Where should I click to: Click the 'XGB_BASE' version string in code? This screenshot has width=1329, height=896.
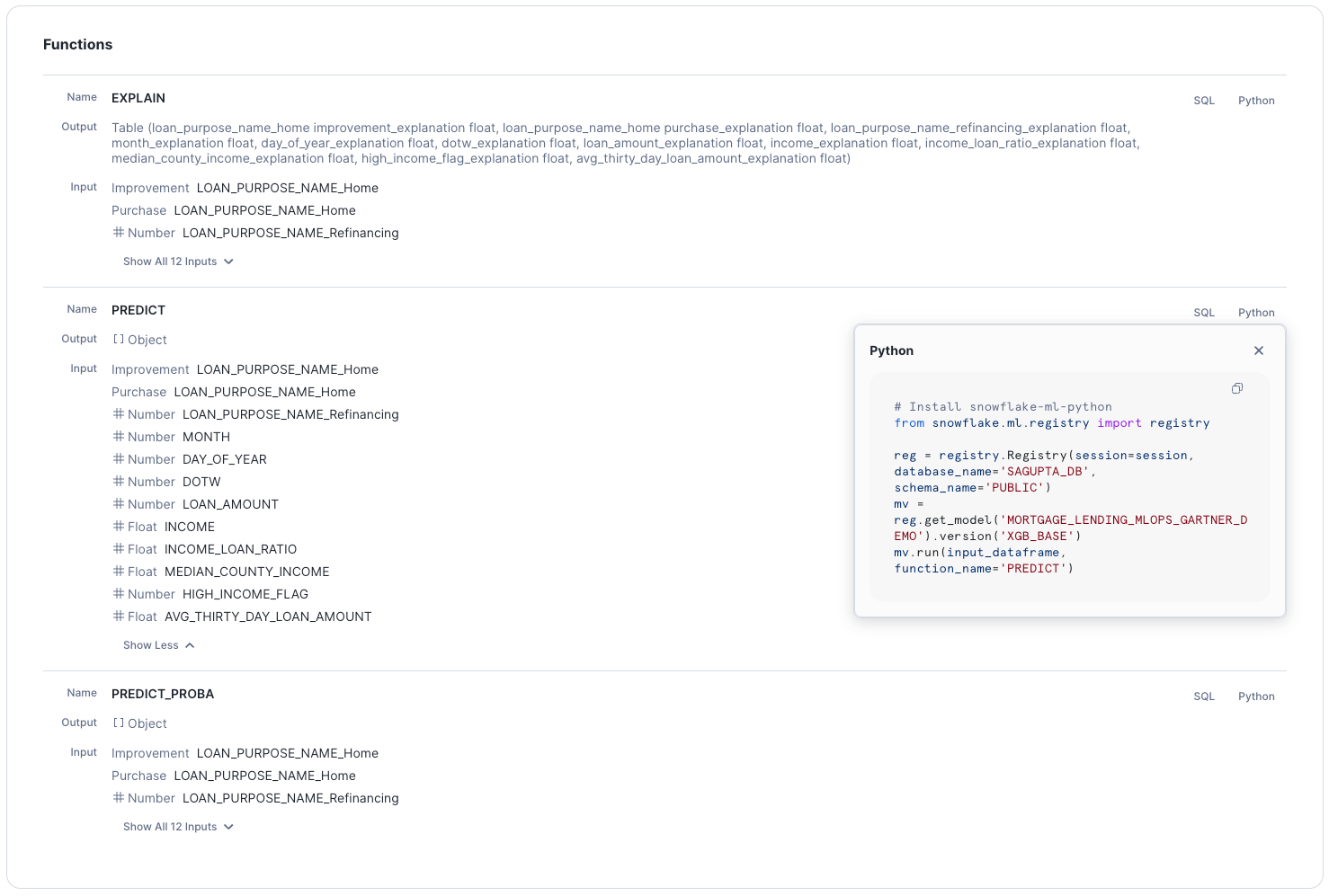coord(1037,537)
